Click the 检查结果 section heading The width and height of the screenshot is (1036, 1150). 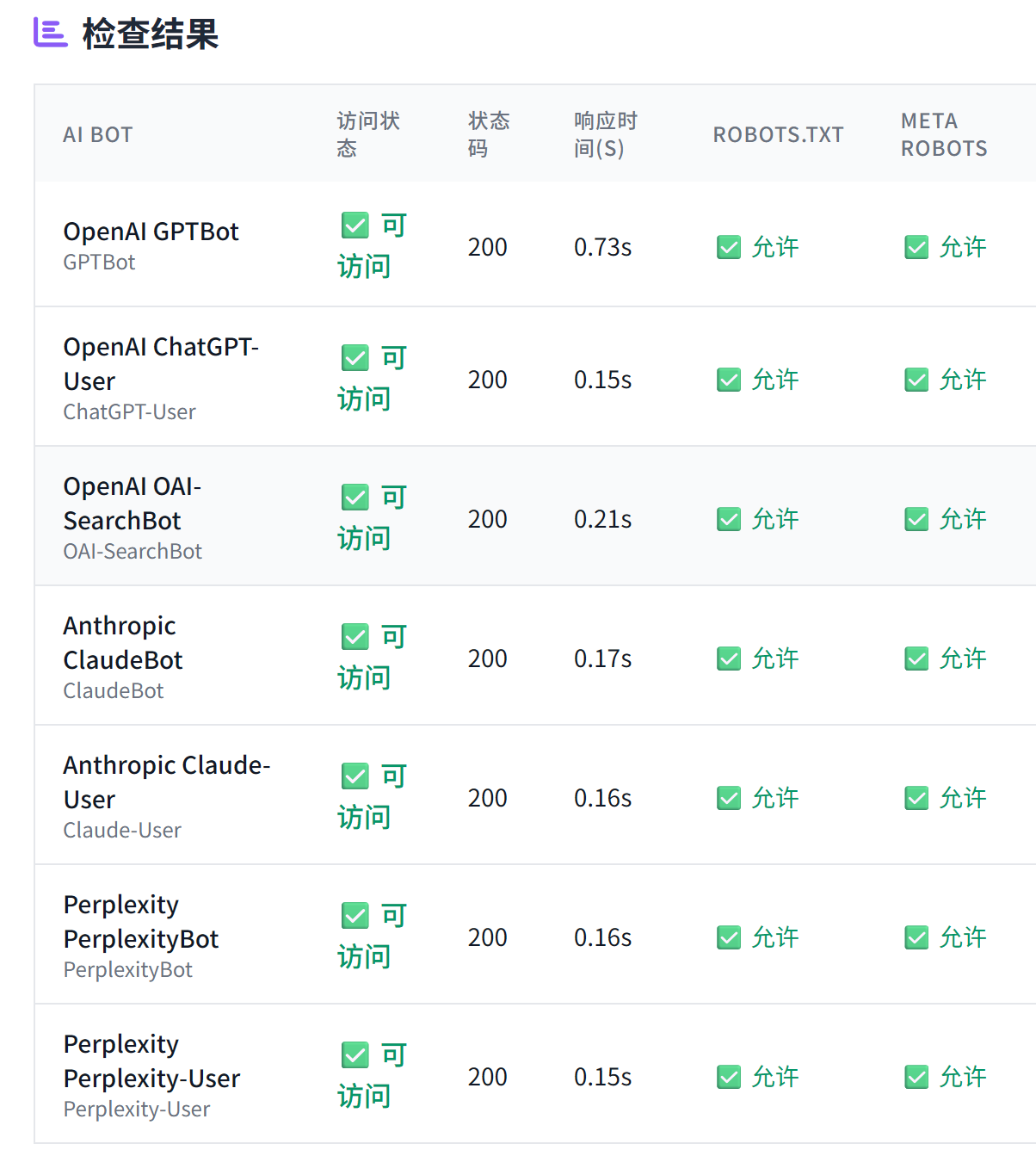point(151,34)
